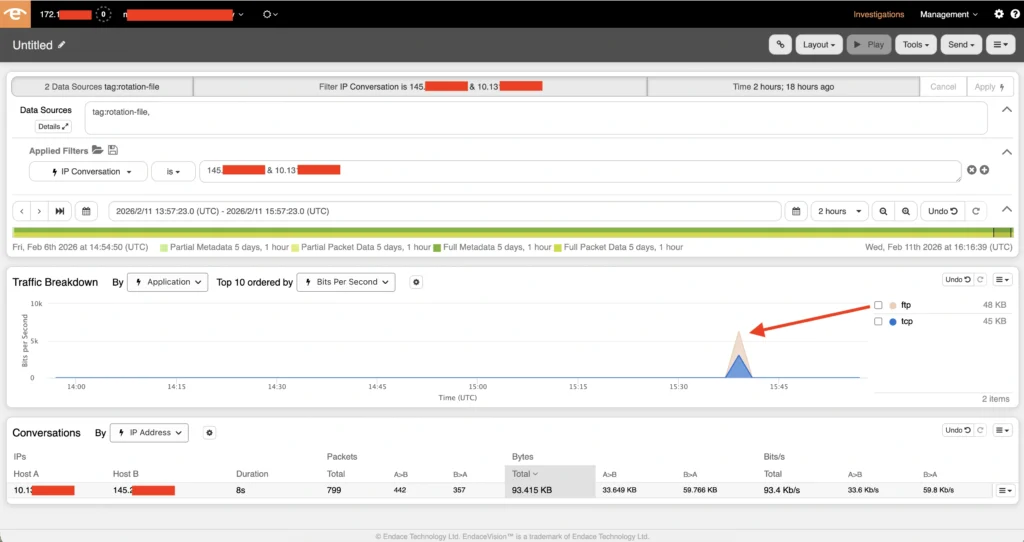Click the ftp color swatch in legend
This screenshot has height=542, width=1024.
point(893,305)
